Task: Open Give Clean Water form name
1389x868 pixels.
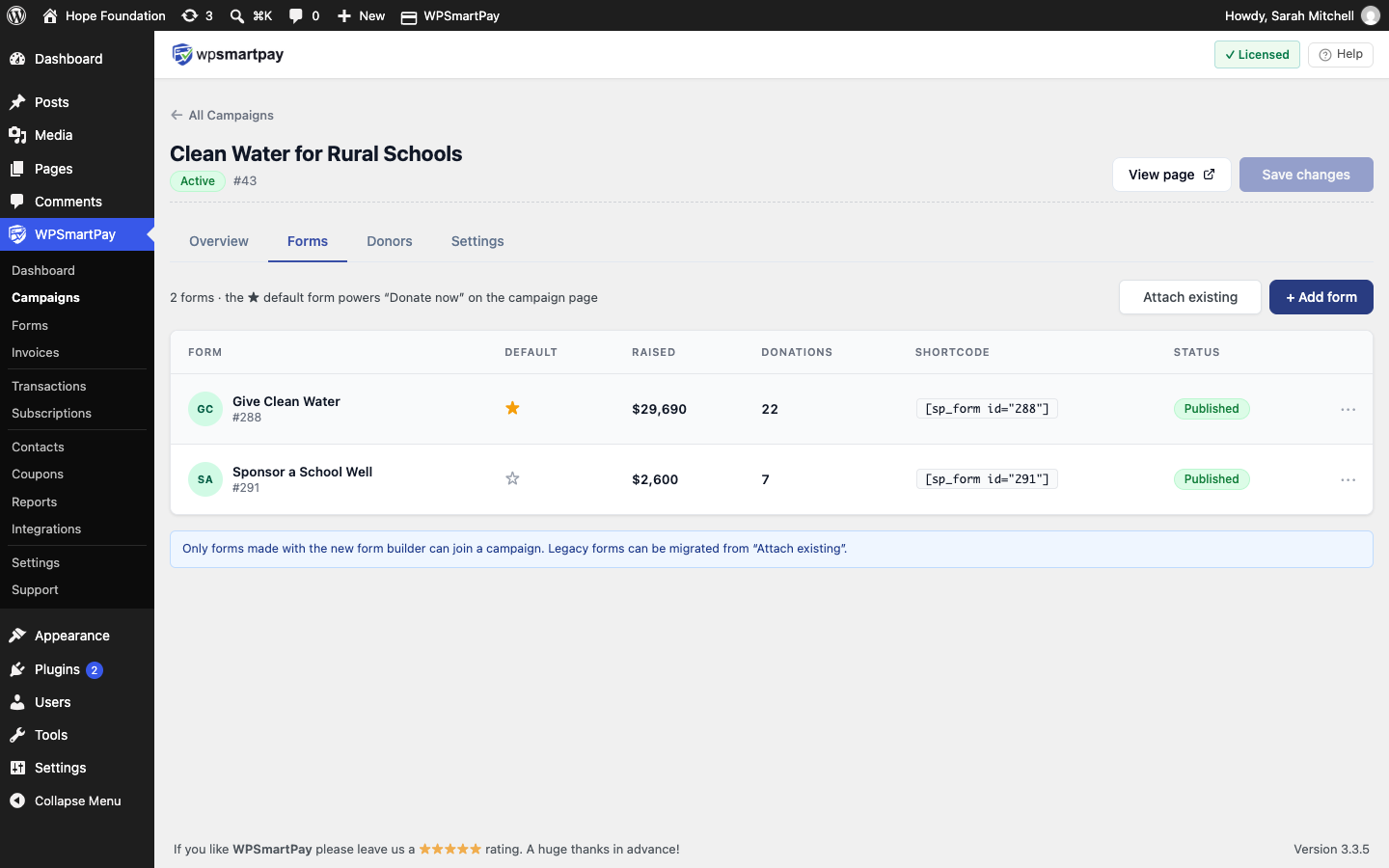Action: (x=286, y=401)
